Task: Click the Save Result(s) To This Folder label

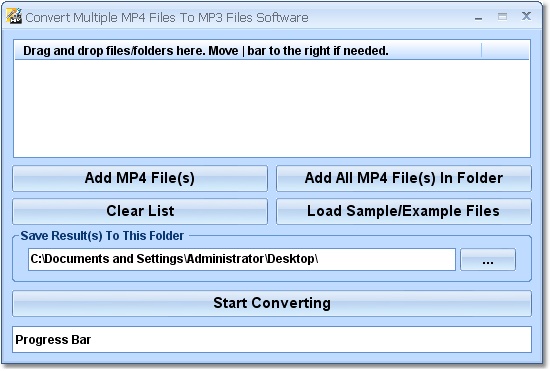Action: coord(102,236)
